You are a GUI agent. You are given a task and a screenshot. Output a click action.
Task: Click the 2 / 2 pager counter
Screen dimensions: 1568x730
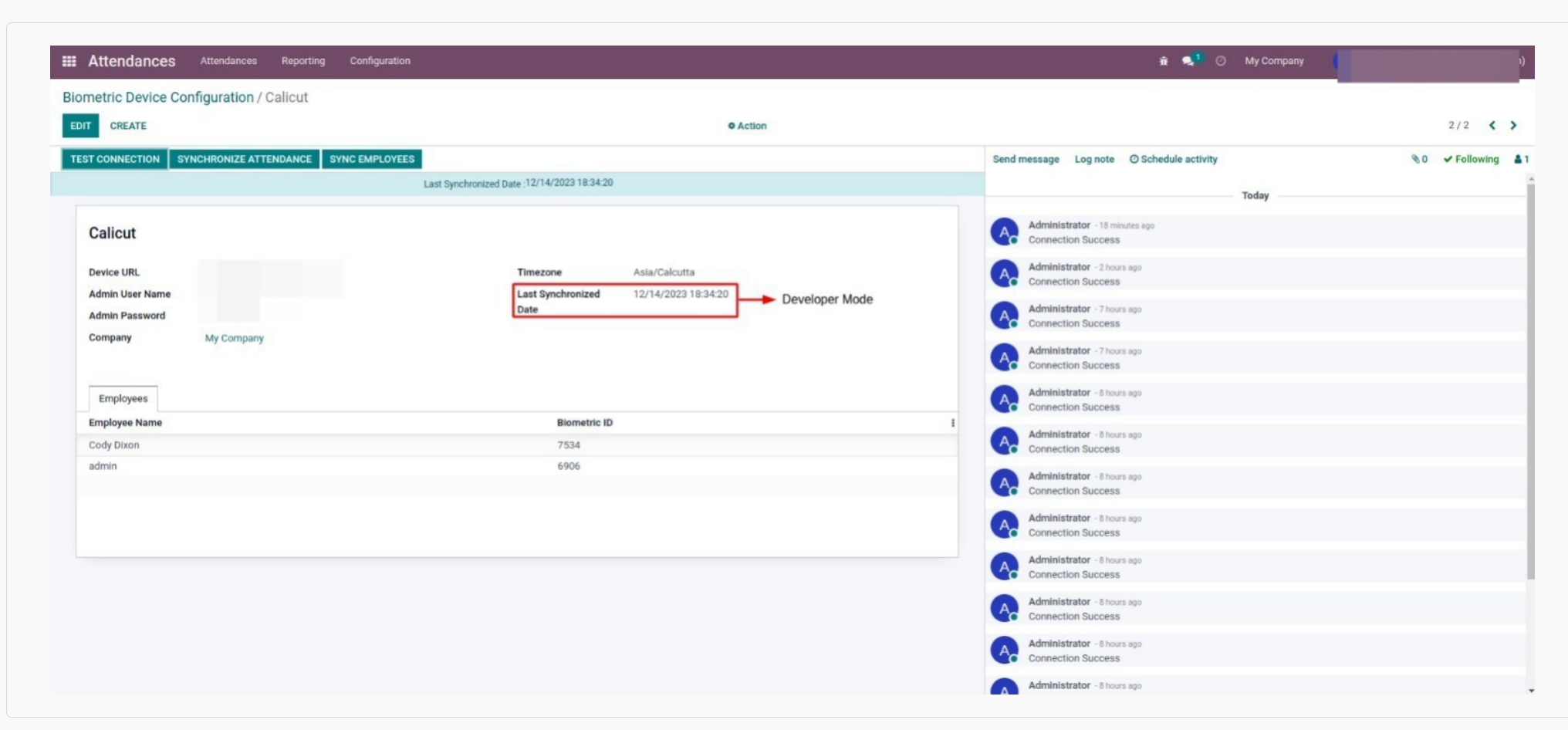(1458, 125)
